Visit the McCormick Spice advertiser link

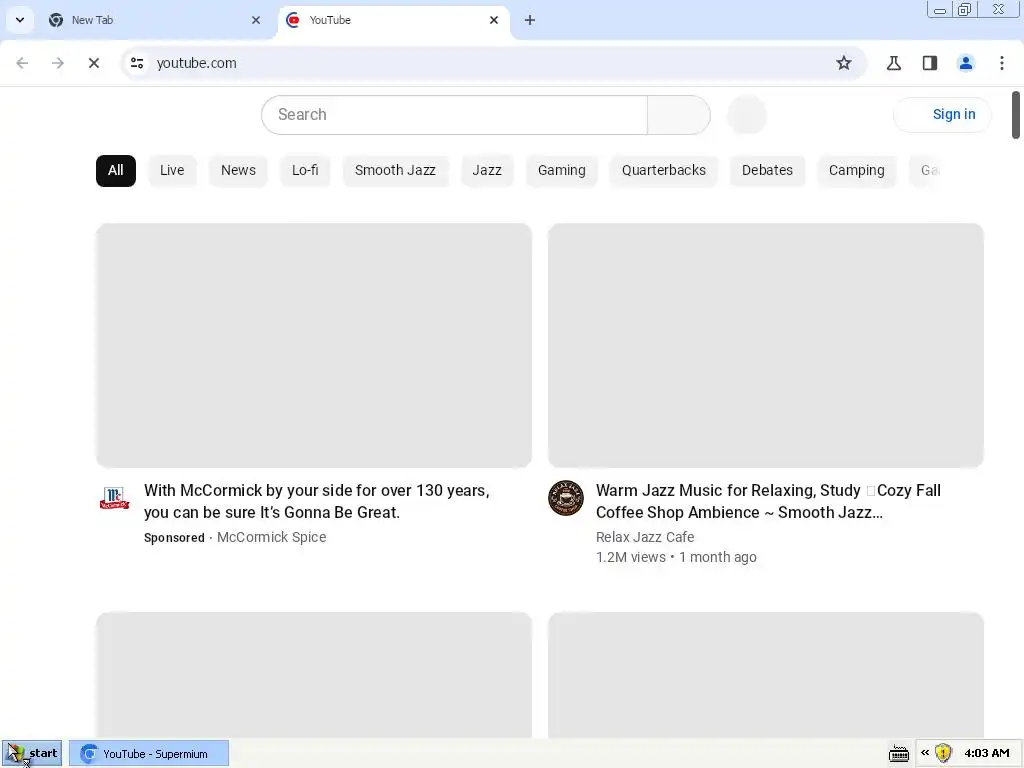pyautogui.click(x=272, y=537)
